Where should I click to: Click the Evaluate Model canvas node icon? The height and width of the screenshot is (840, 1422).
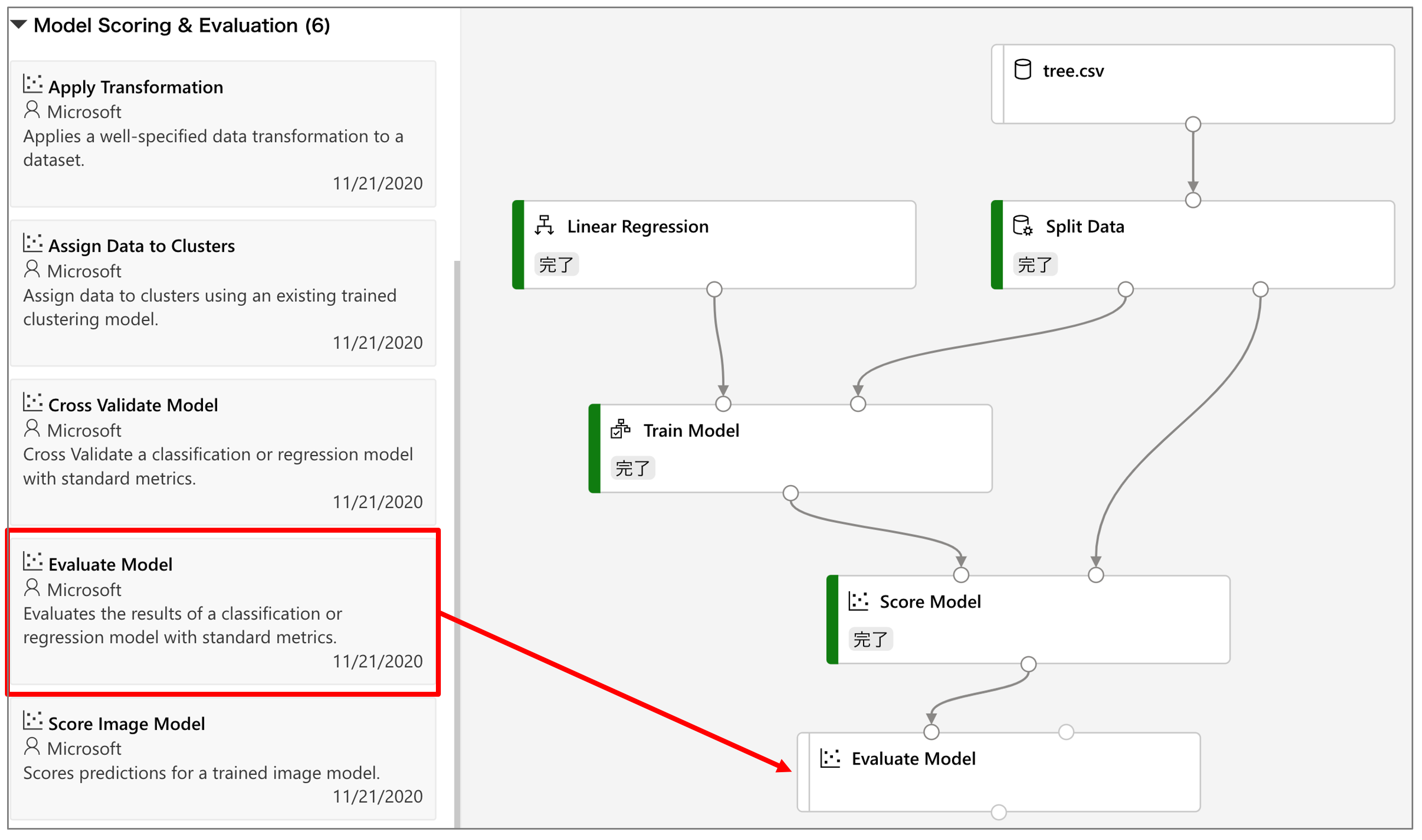[x=830, y=758]
